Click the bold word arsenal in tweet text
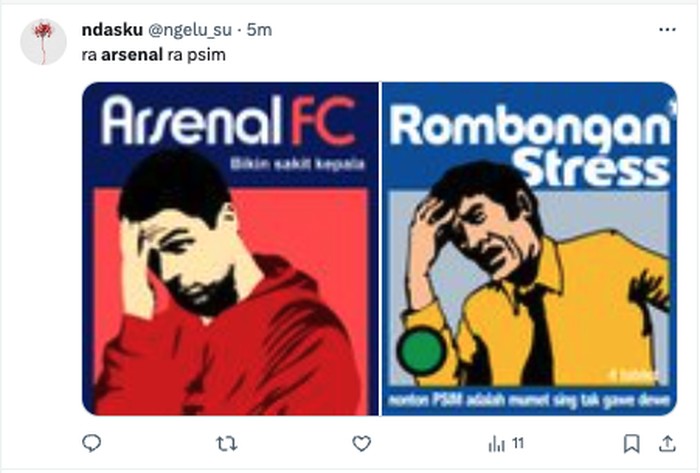Viewport: 700px width, 473px height. (x=132, y=54)
